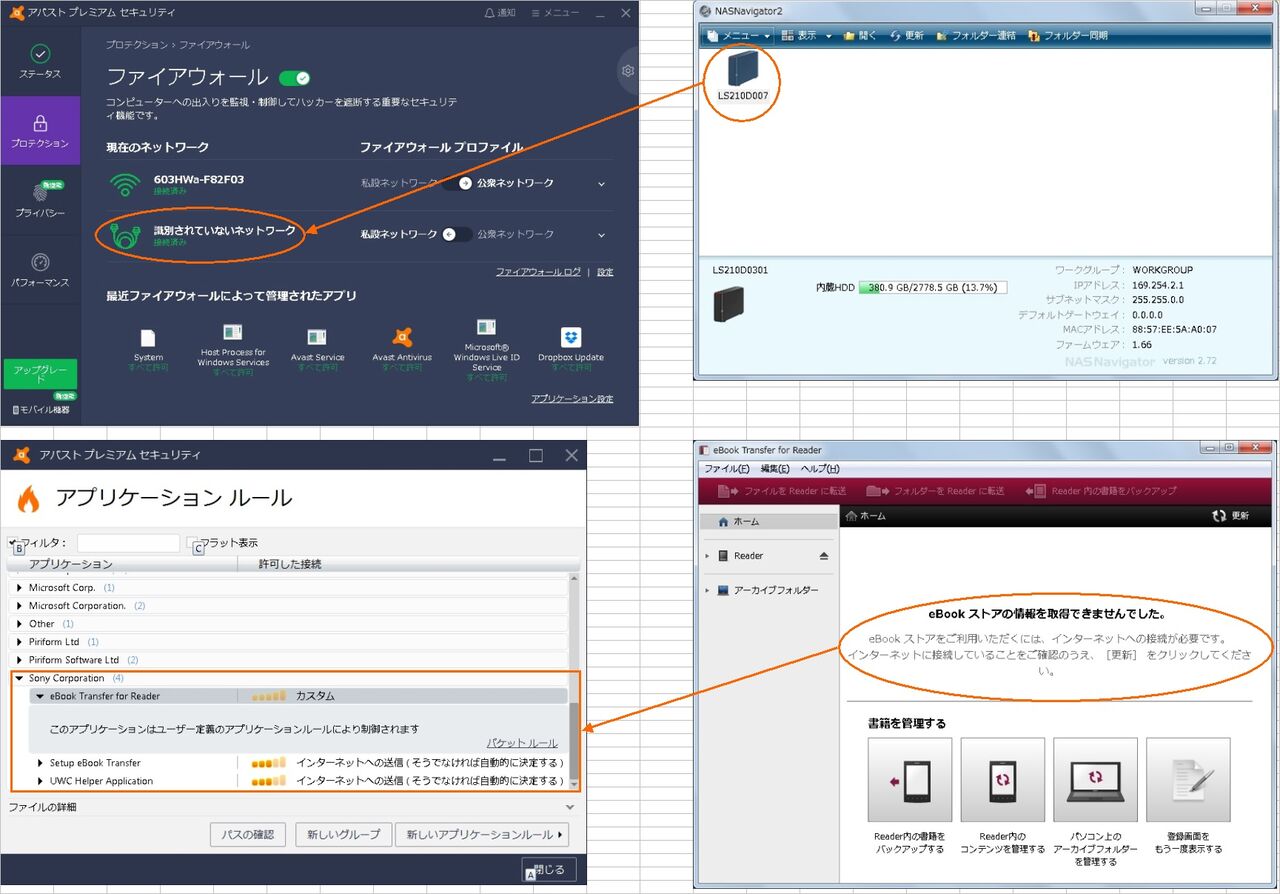Open Status tab in Avast sidebar
This screenshot has height=894, width=1280.
tap(40, 62)
